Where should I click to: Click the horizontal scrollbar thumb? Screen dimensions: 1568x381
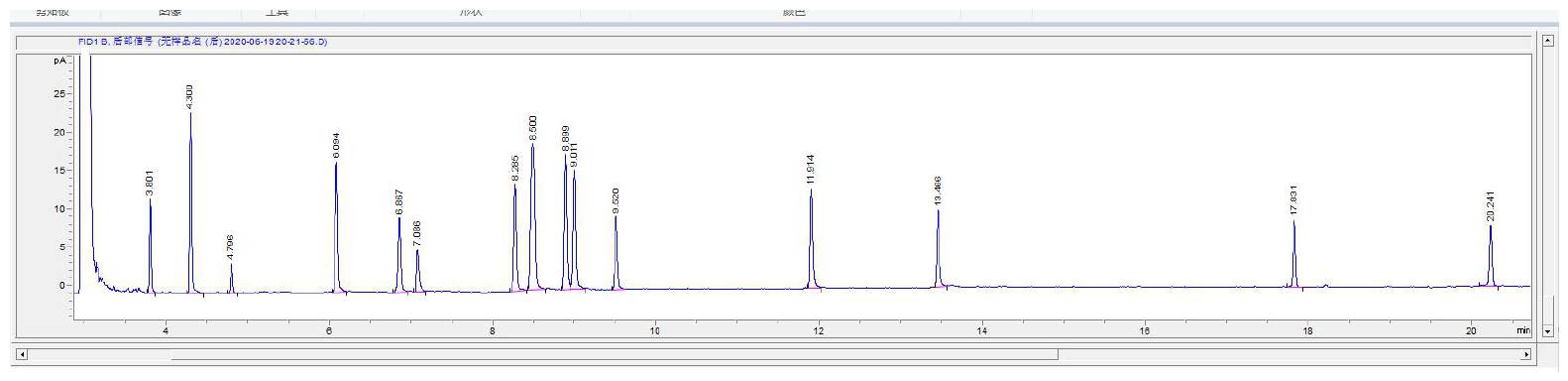(615, 354)
